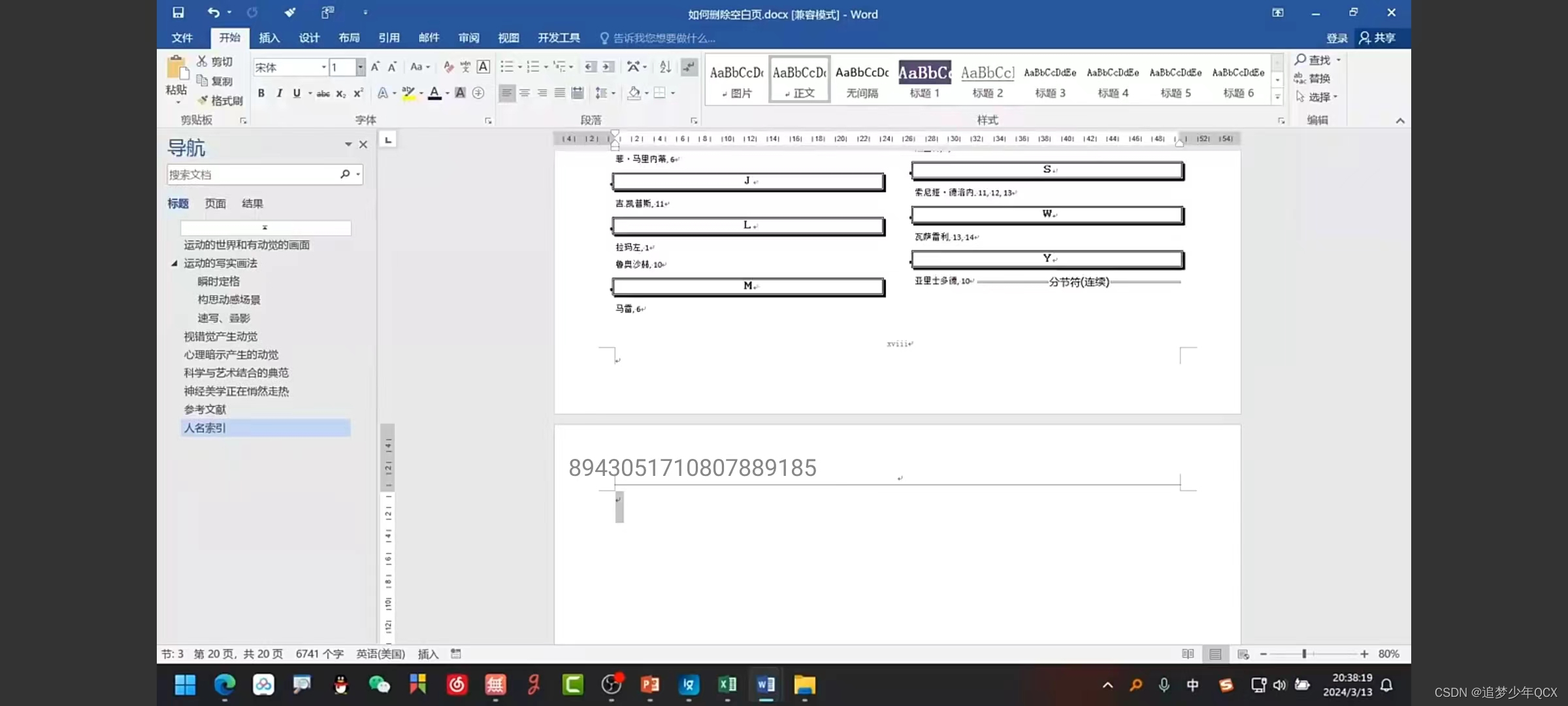Open the 插入 ribbon tab
Screen dimensions: 1568x706
coord(269,38)
